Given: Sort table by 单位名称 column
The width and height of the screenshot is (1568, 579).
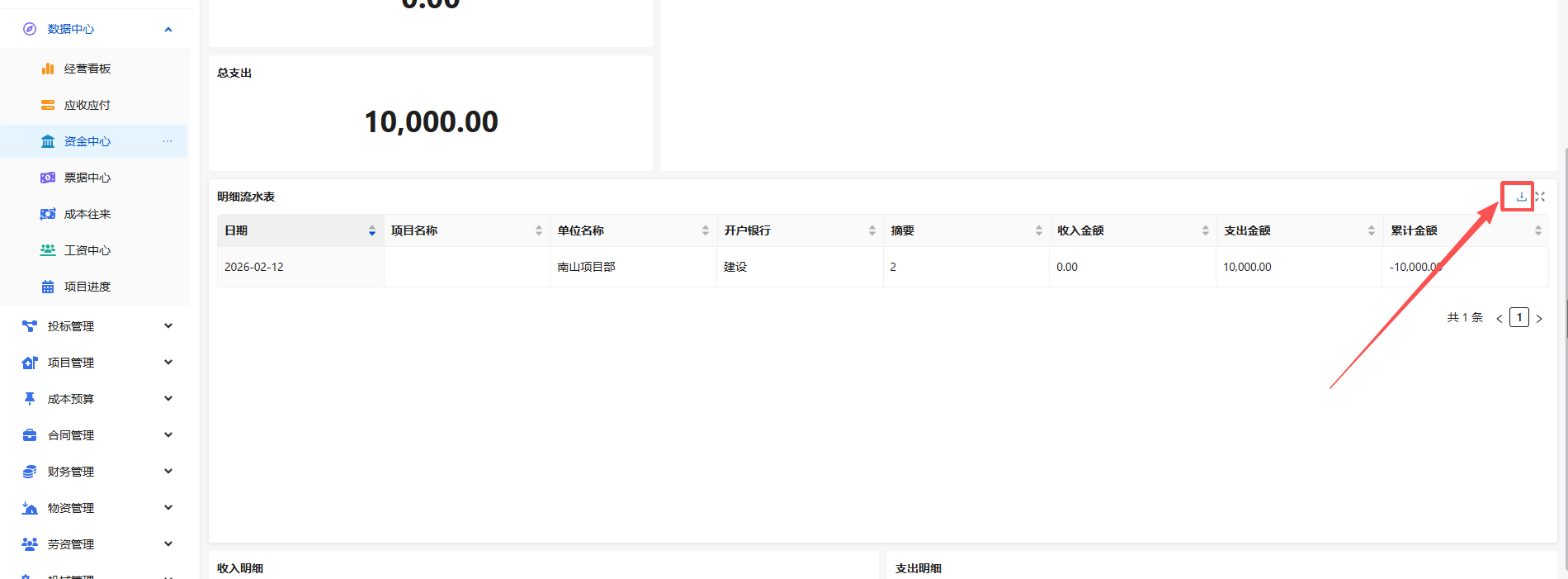Looking at the screenshot, I should tap(706, 231).
